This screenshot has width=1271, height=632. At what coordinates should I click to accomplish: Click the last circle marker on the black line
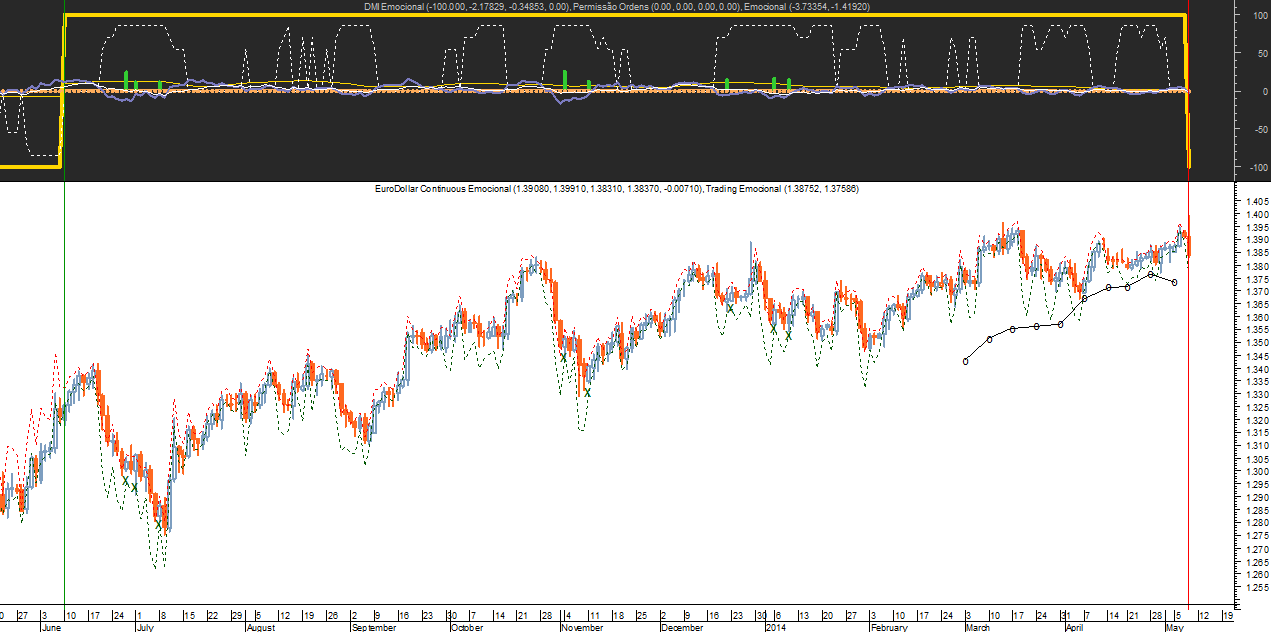pos(1174,282)
